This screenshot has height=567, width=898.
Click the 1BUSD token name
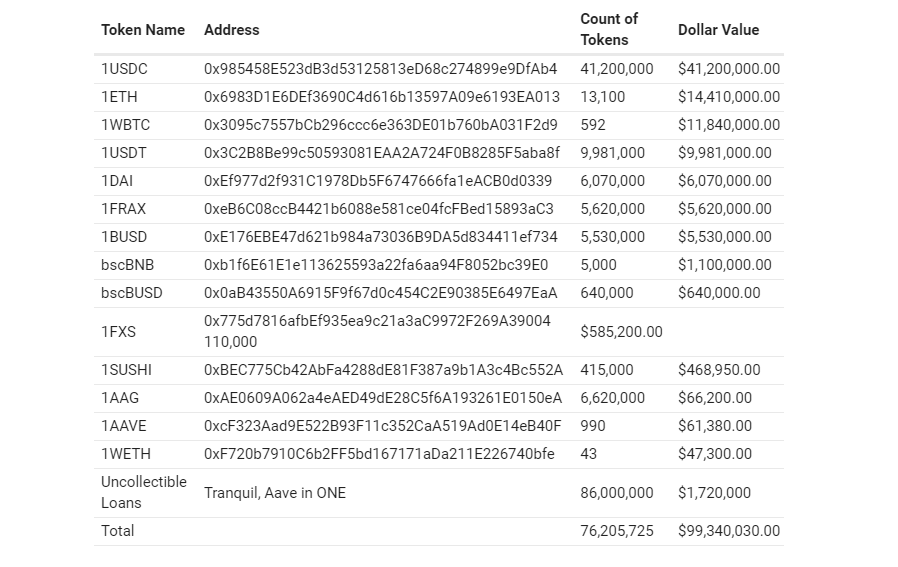tap(124, 237)
